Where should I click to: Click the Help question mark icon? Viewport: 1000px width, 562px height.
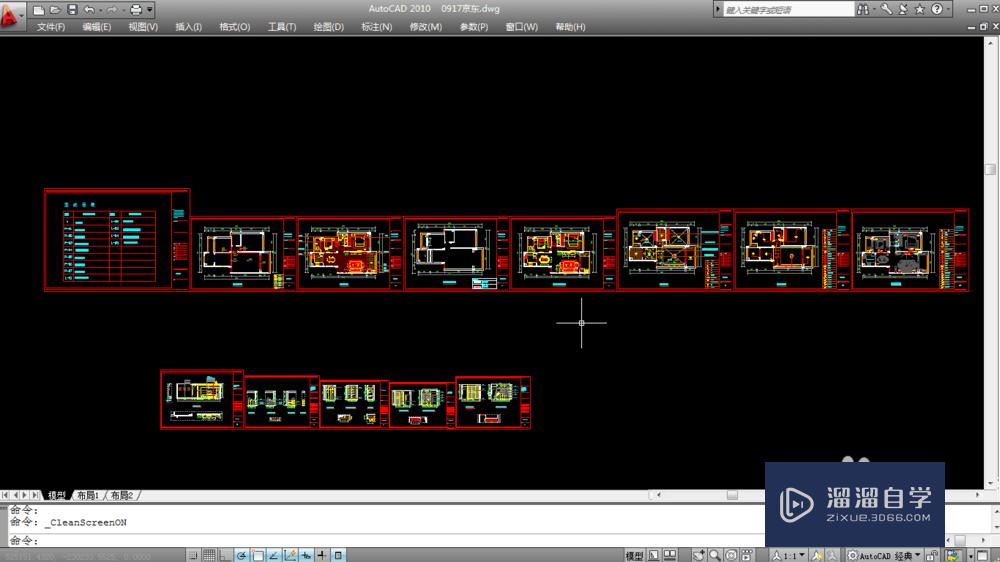936,10
